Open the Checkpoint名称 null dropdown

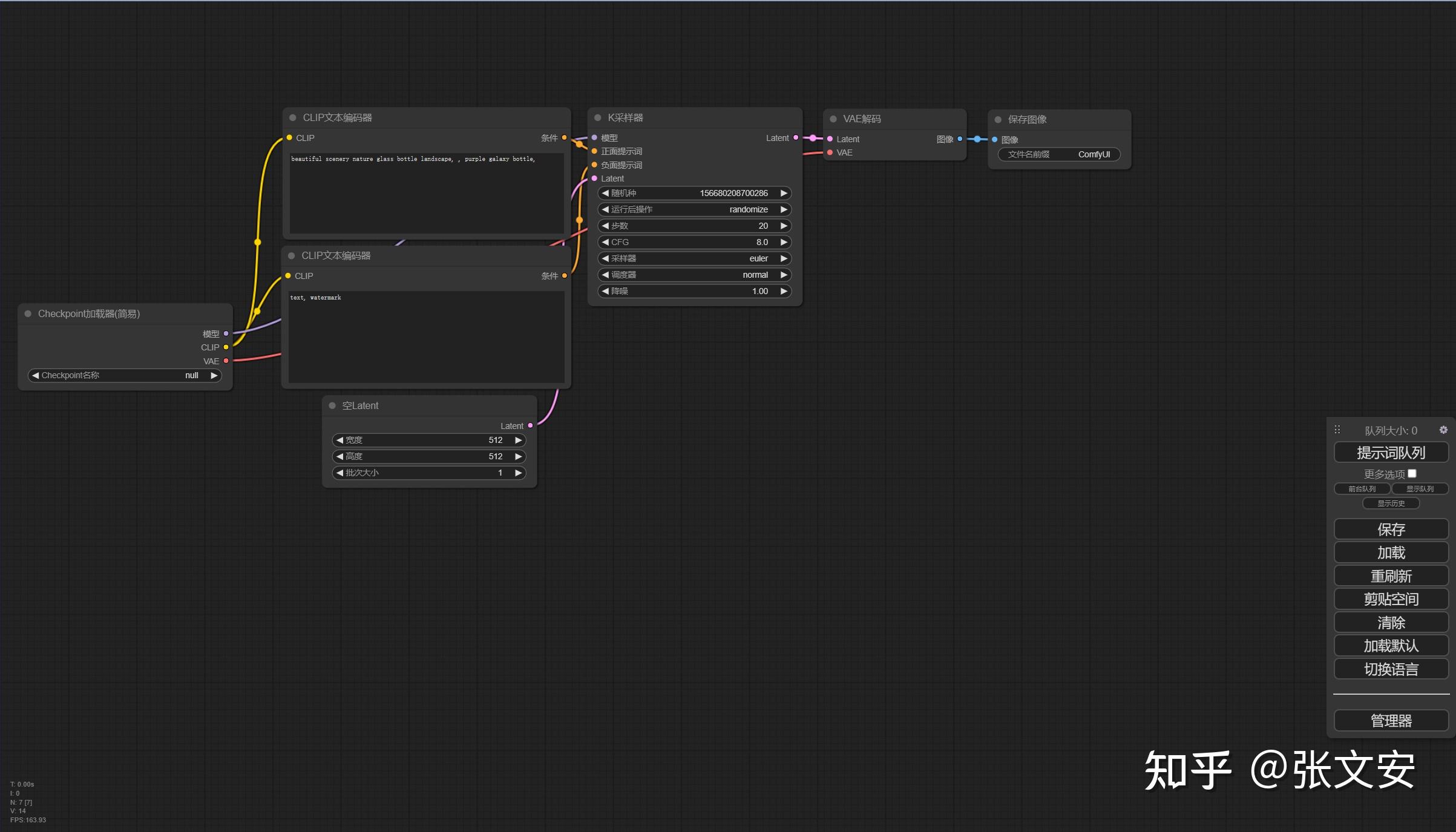124,375
